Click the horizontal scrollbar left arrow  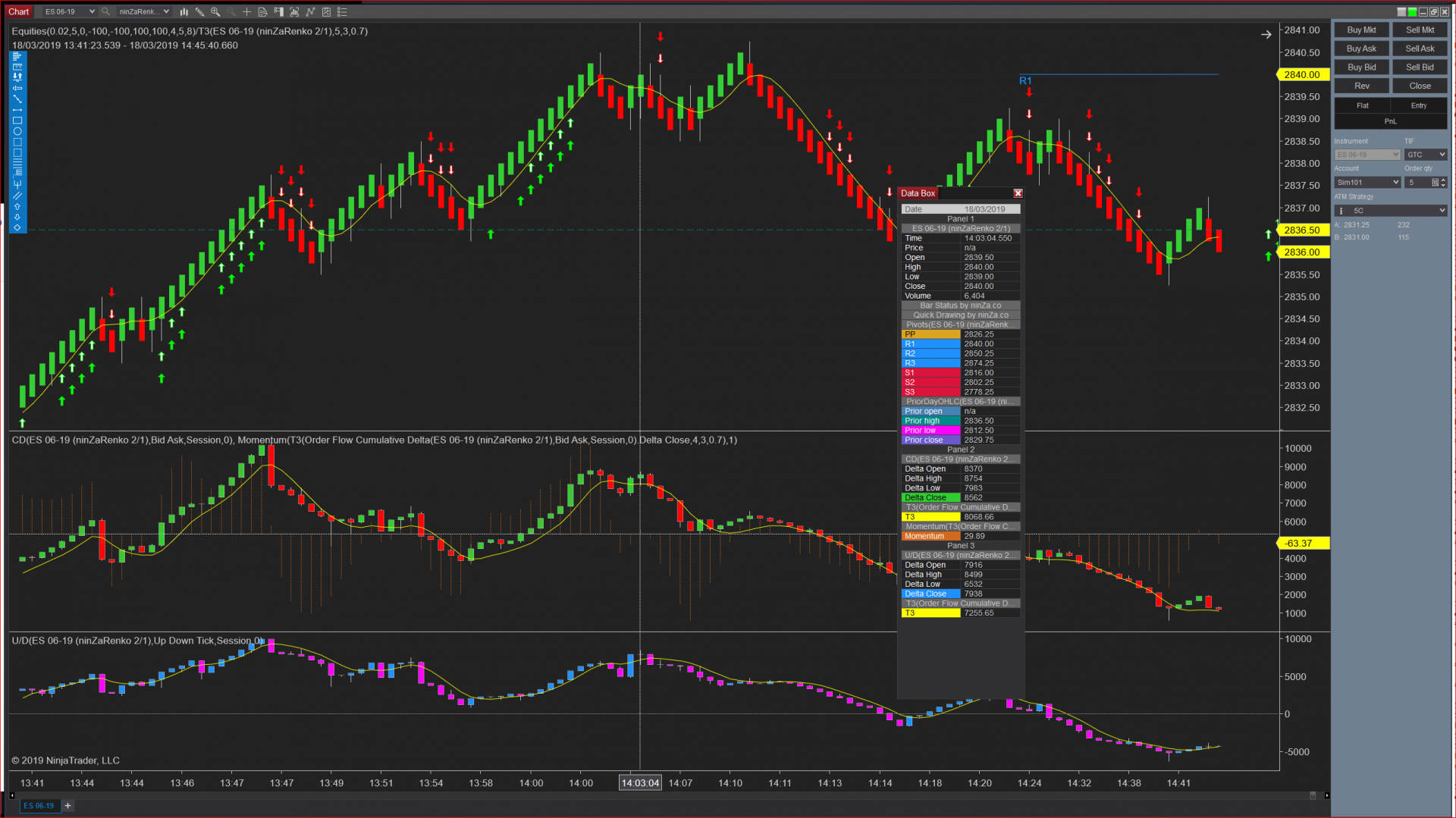(x=12, y=795)
